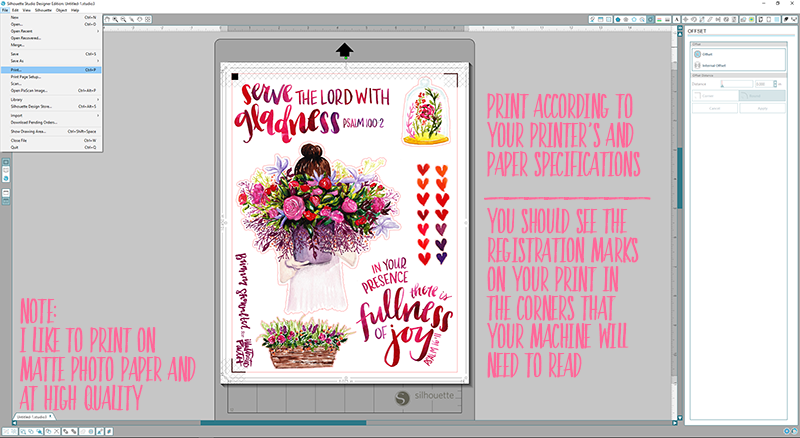Open the Rotate panel icon
This screenshot has width=800, height=438.
[x=694, y=19]
